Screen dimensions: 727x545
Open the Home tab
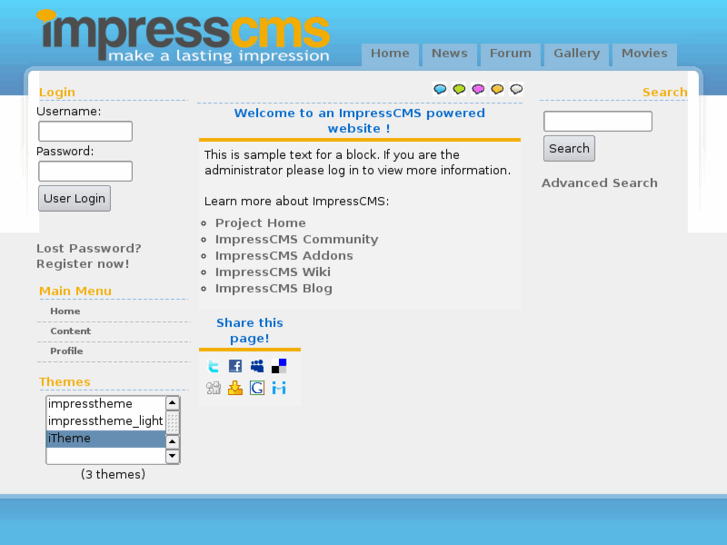pos(390,55)
